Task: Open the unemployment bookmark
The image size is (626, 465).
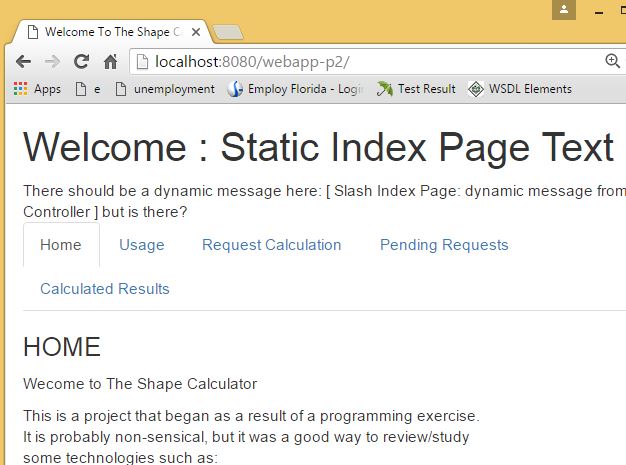Action: (x=165, y=89)
